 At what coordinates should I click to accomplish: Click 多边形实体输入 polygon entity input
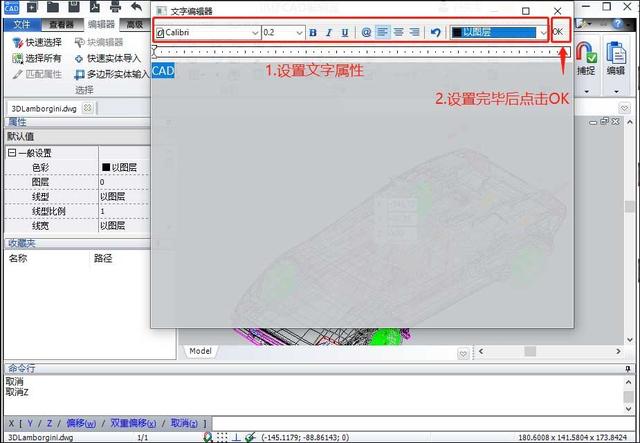[112, 74]
